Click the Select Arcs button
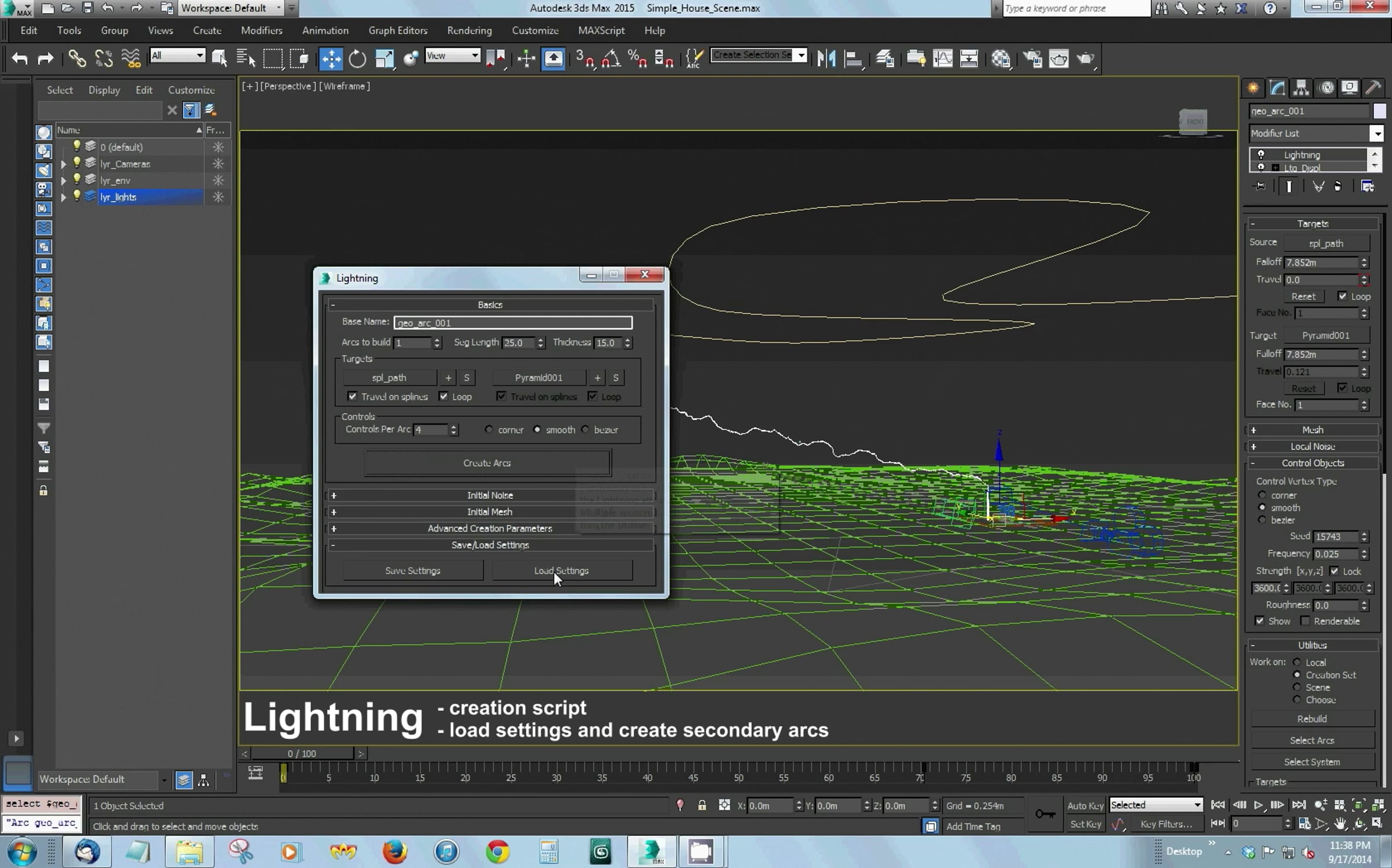 1312,740
